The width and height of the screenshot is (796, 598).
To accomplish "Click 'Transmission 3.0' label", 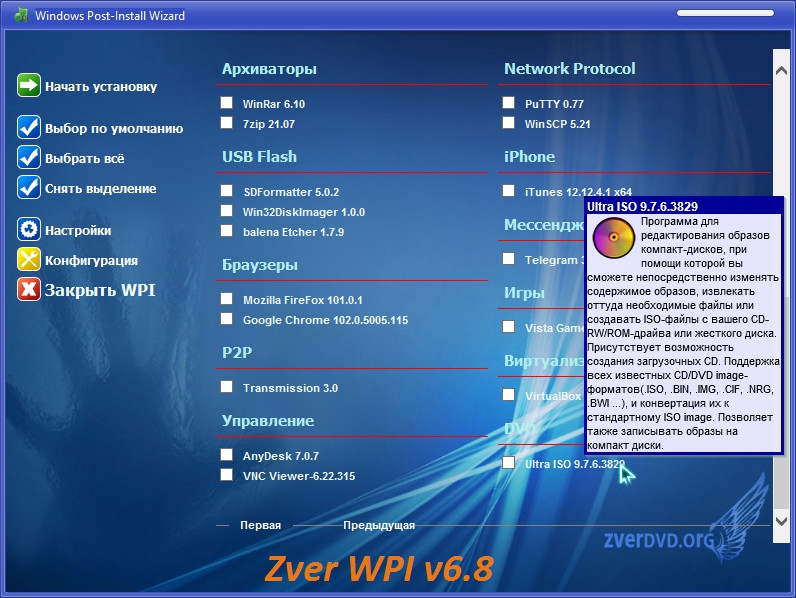I will pos(290,388).
